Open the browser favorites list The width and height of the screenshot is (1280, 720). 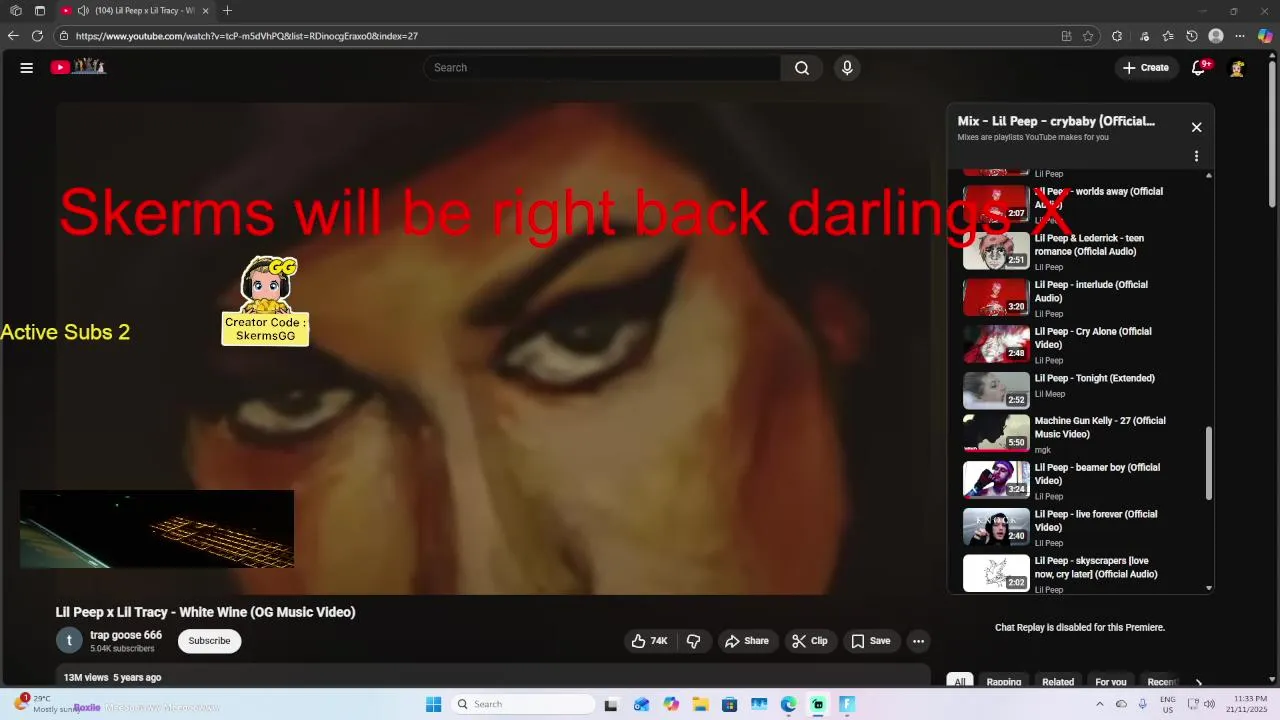1168,36
